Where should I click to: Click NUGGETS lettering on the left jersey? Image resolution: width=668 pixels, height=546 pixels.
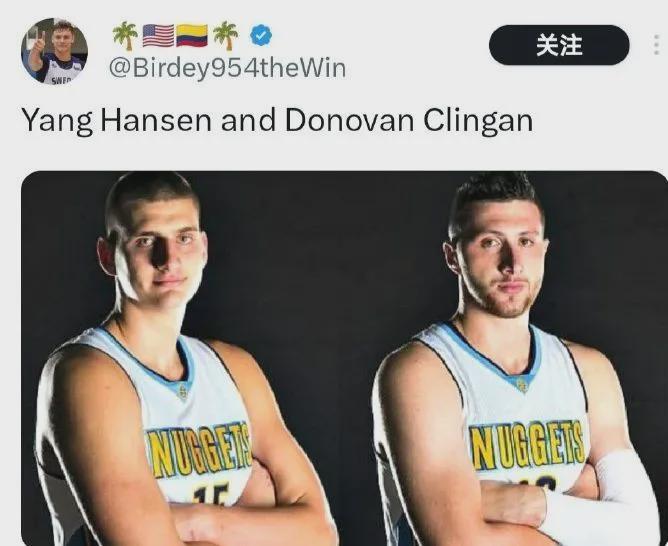198,449
